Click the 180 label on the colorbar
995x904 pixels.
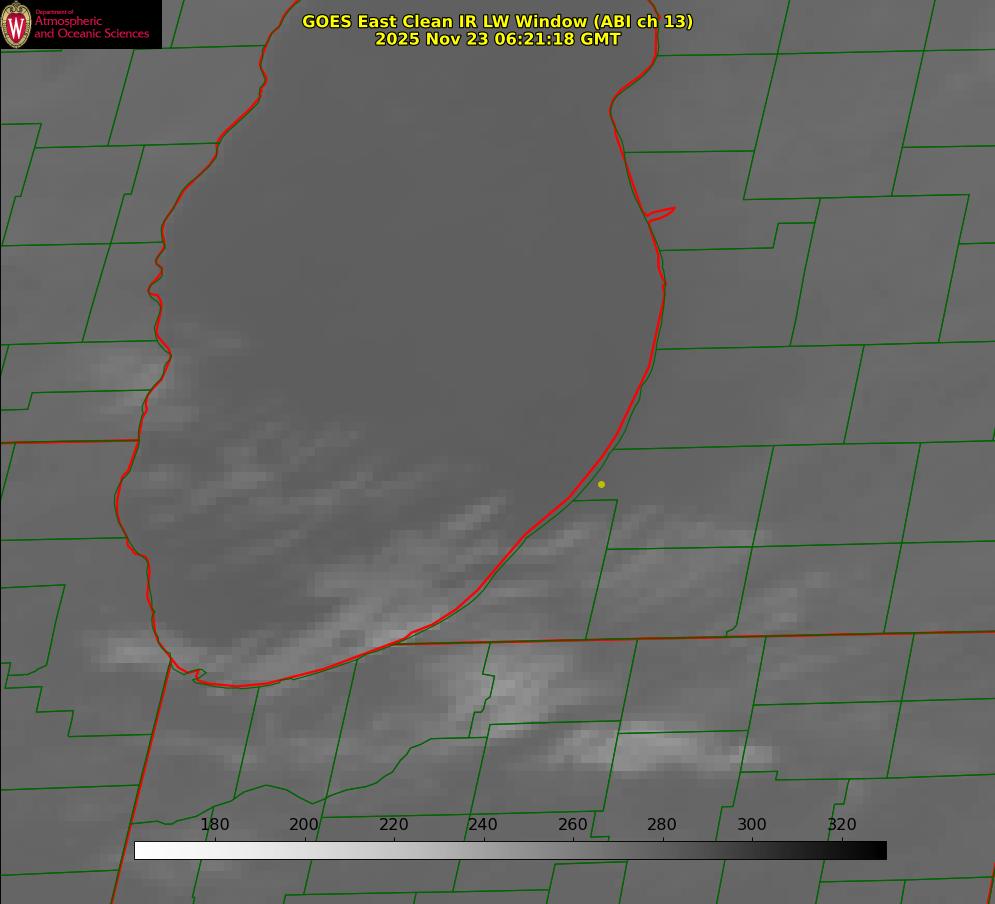click(215, 825)
